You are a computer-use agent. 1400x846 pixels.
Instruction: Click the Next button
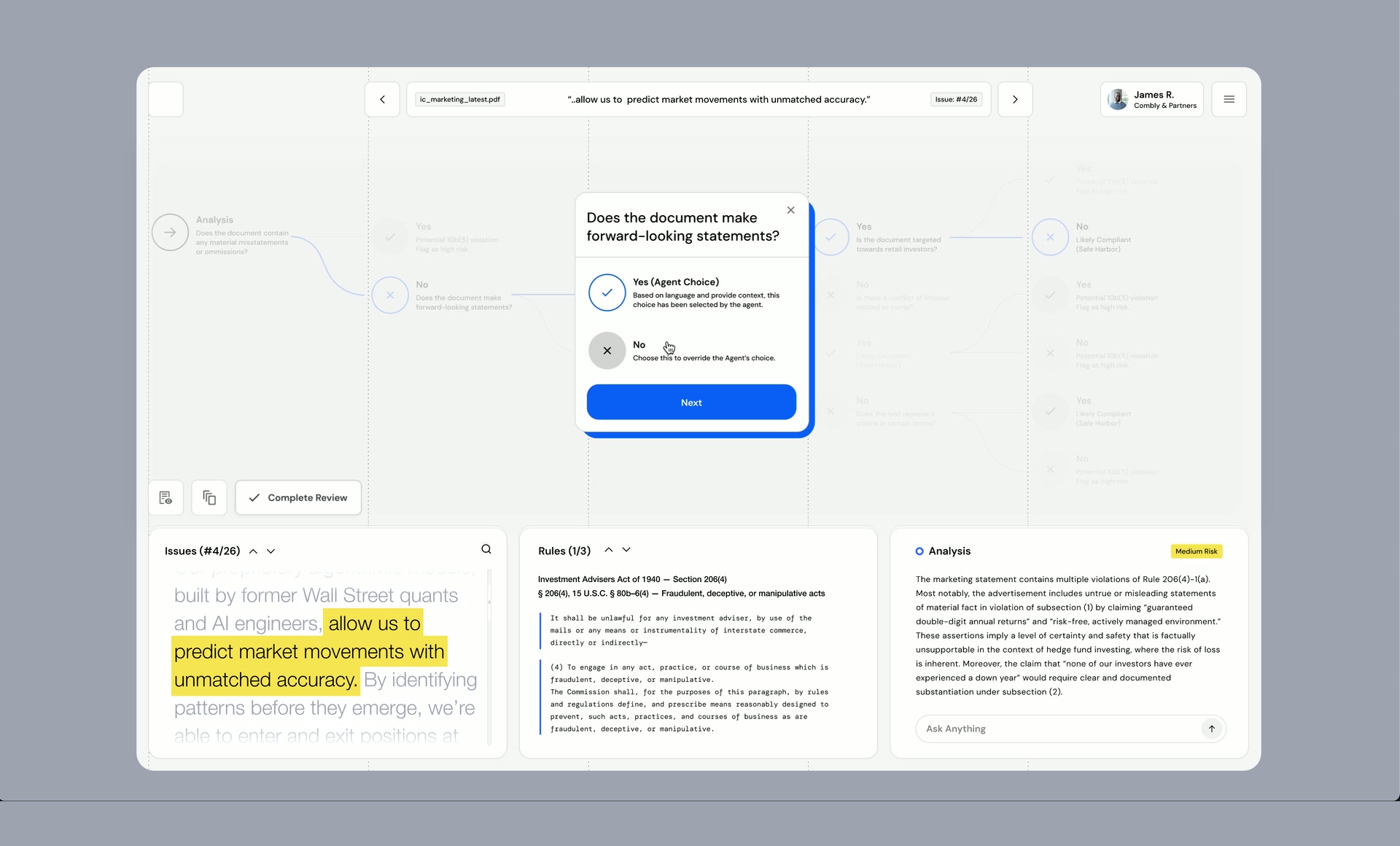pyautogui.click(x=691, y=403)
